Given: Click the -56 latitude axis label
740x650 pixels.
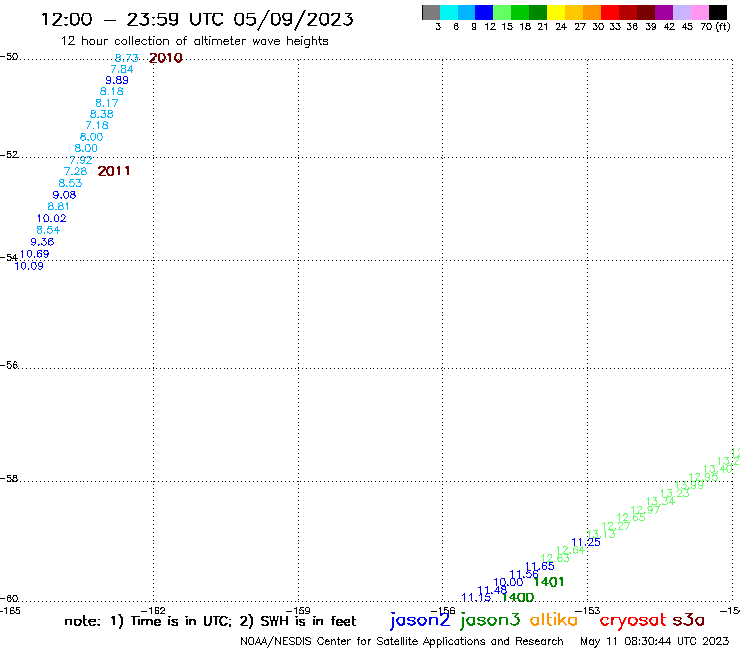Looking at the screenshot, I should 9,365.
